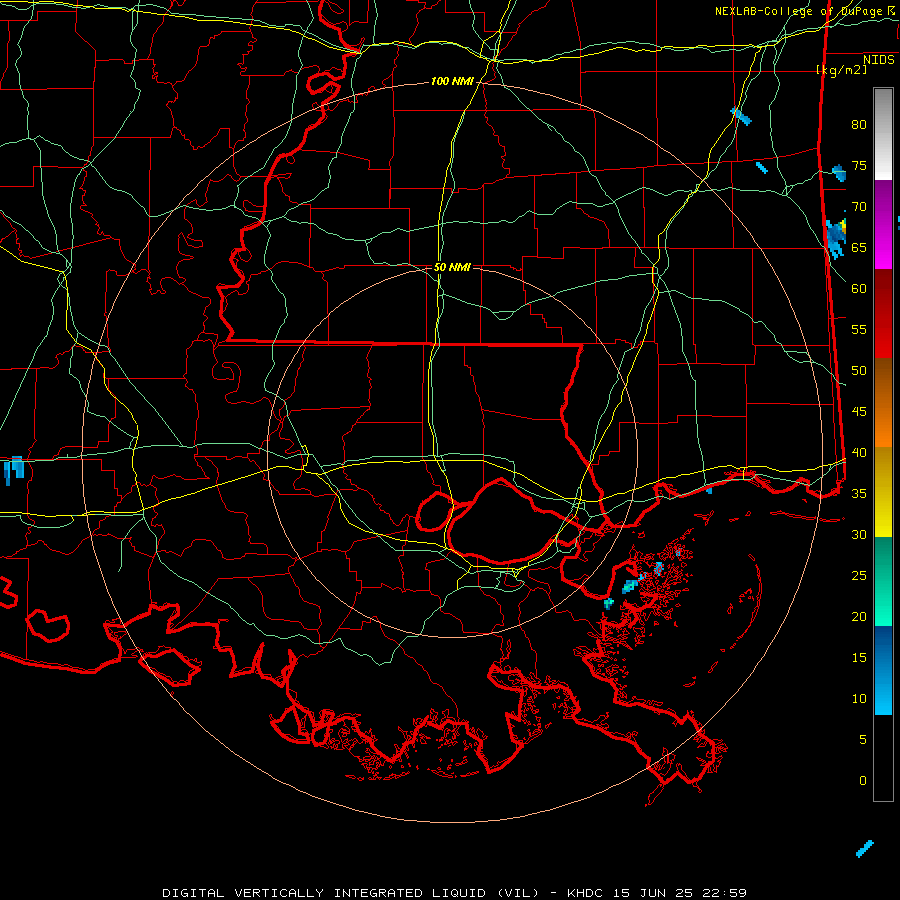Click the 80 value on the scale
900x900 pixels.
point(859,125)
